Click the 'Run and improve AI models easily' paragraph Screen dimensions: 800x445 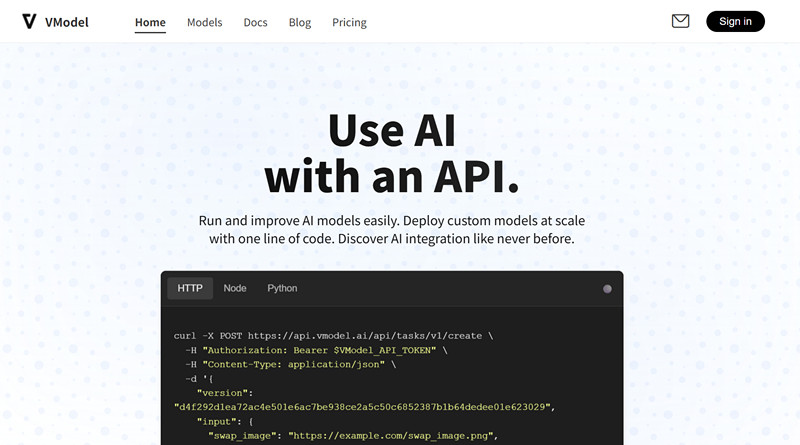point(392,230)
